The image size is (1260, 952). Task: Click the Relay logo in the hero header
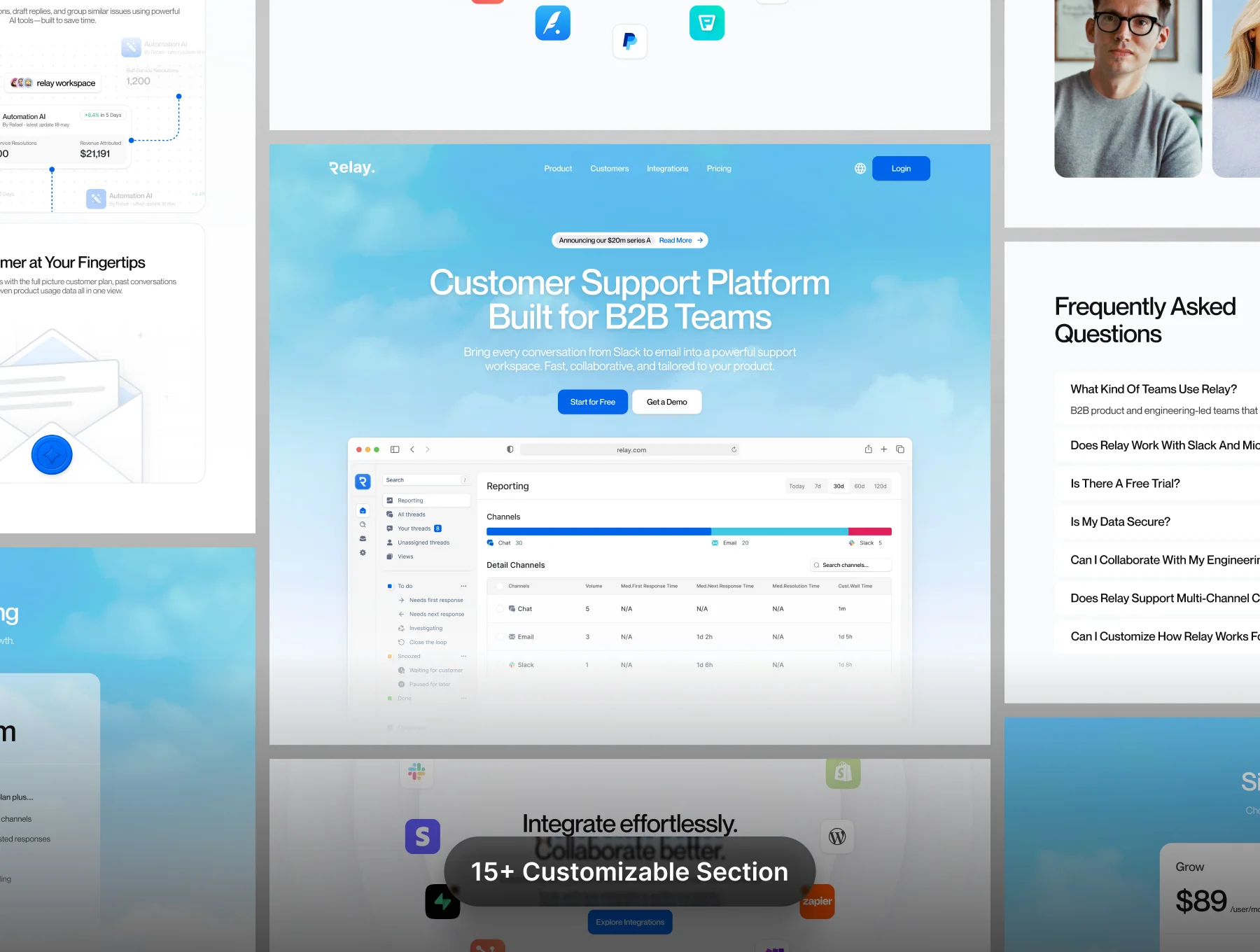point(352,168)
